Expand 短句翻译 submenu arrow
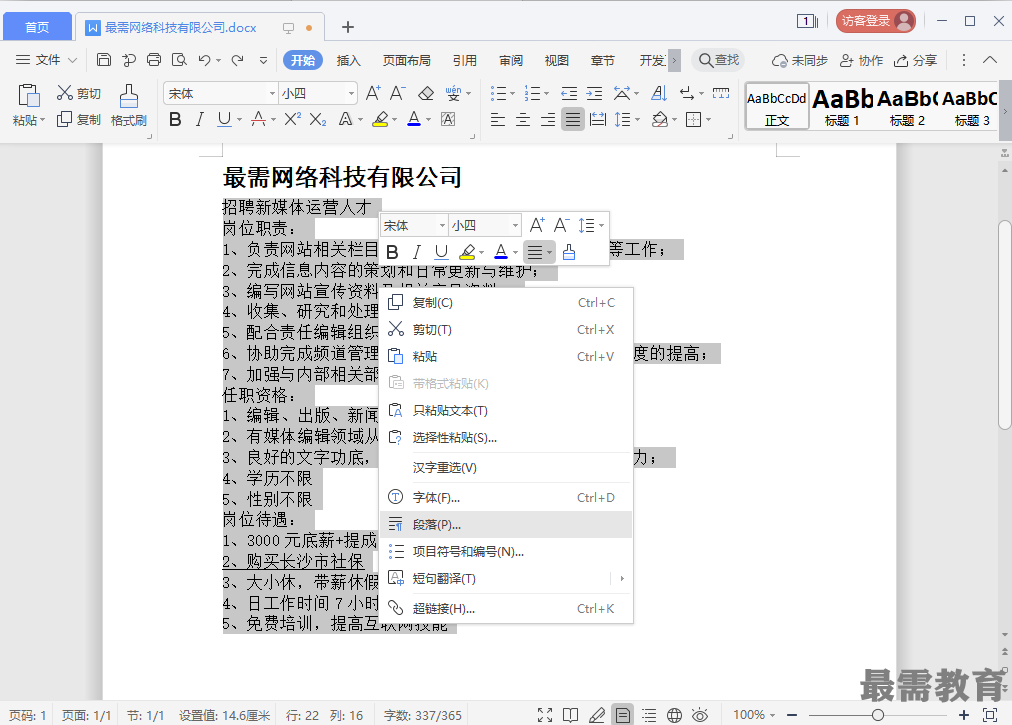The image size is (1012, 725). tap(622, 578)
